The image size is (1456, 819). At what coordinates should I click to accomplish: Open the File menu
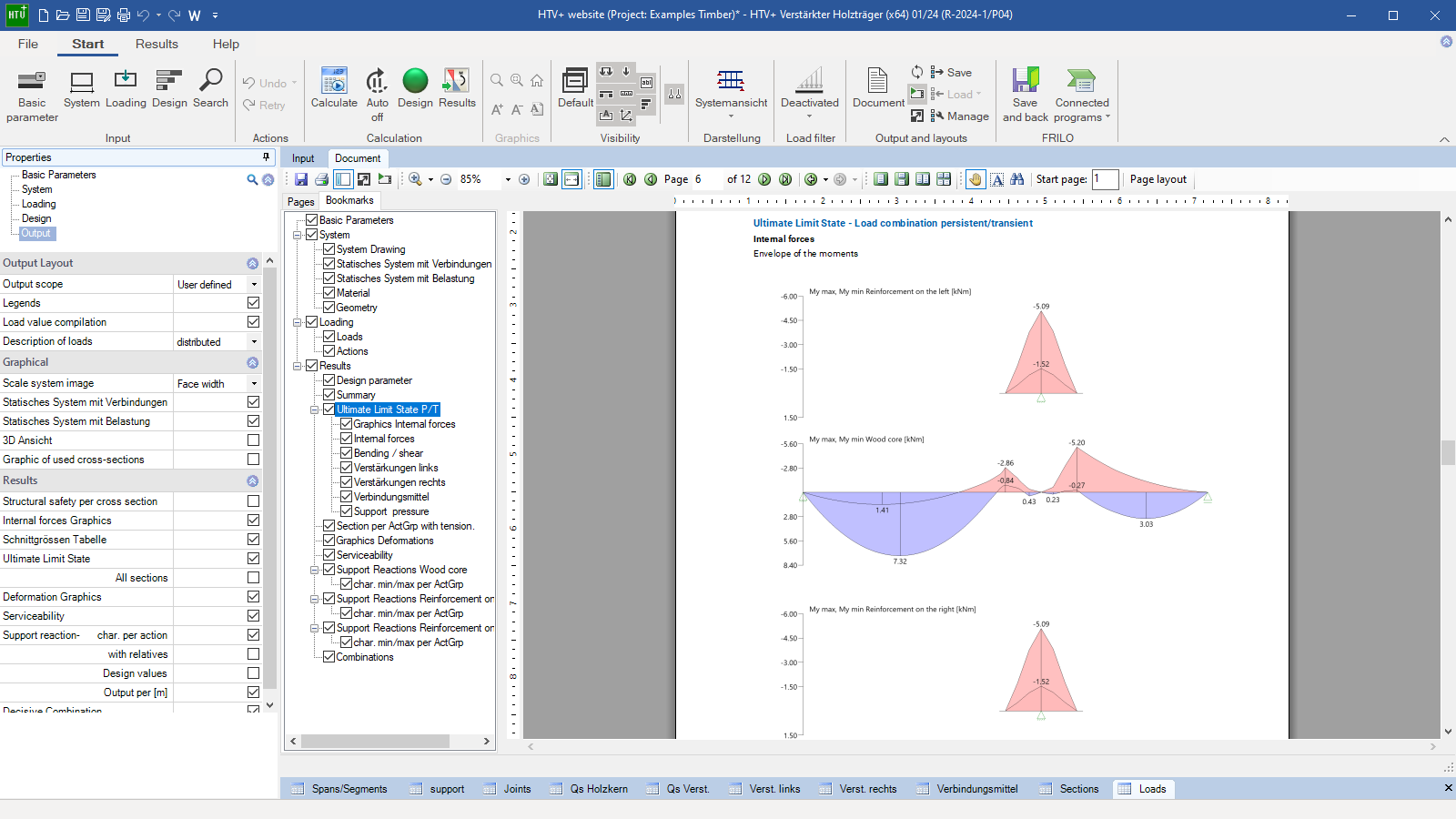coord(28,44)
